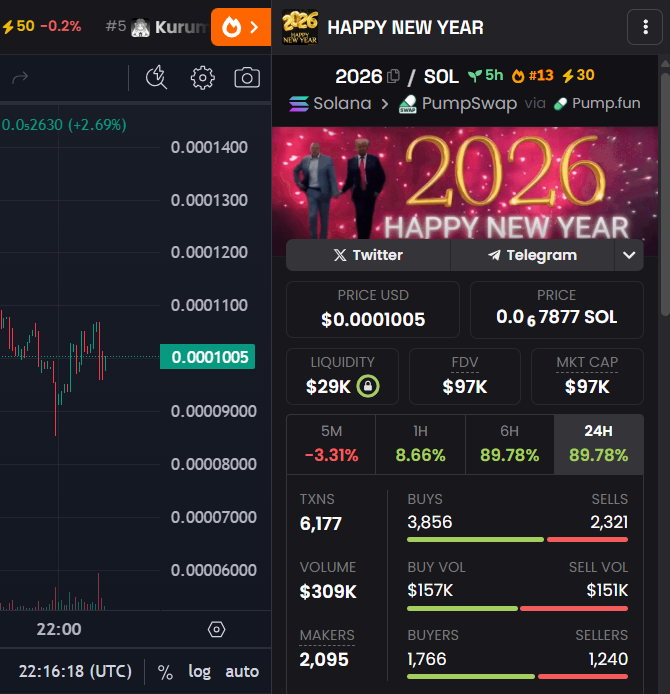Click the Solana chain logo
Viewport: 670px width, 694px height.
[x=299, y=104]
